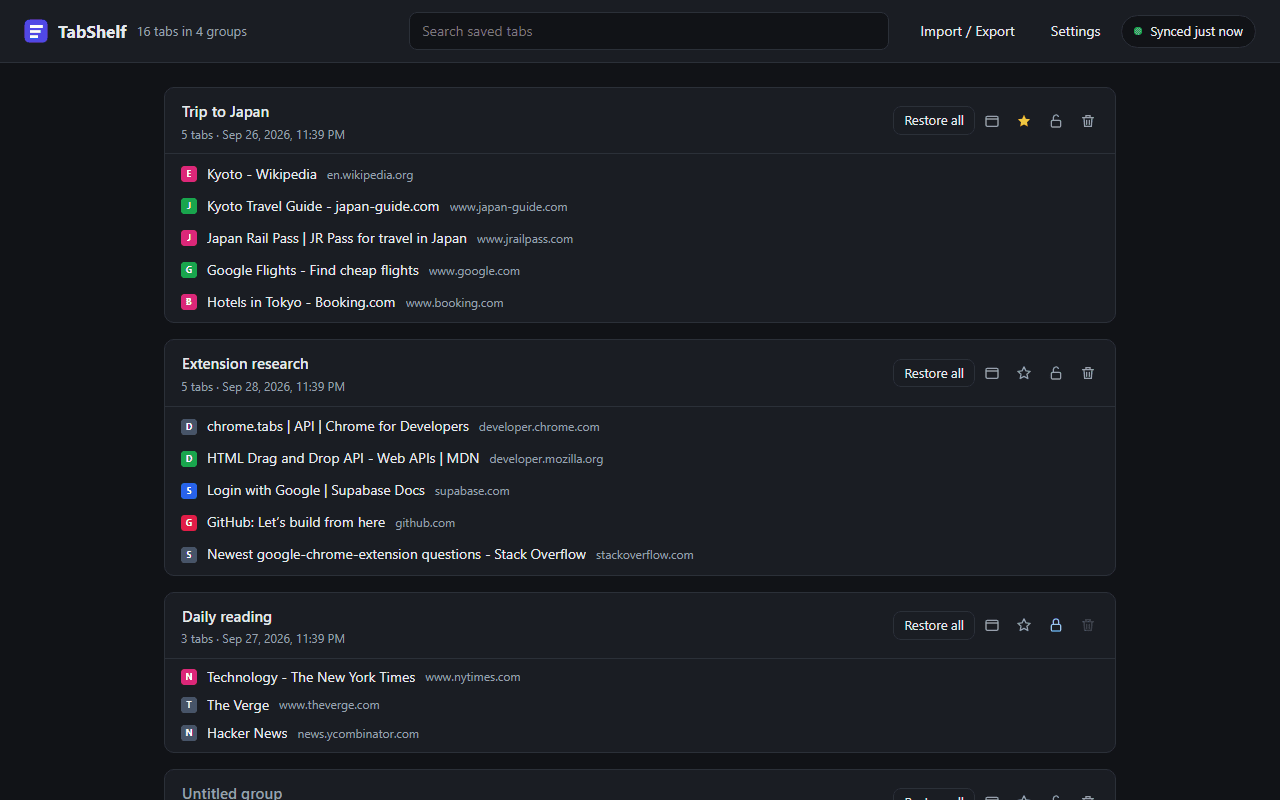1280x800 pixels.
Task: Click the TabShelf logo icon
Action: (36, 31)
